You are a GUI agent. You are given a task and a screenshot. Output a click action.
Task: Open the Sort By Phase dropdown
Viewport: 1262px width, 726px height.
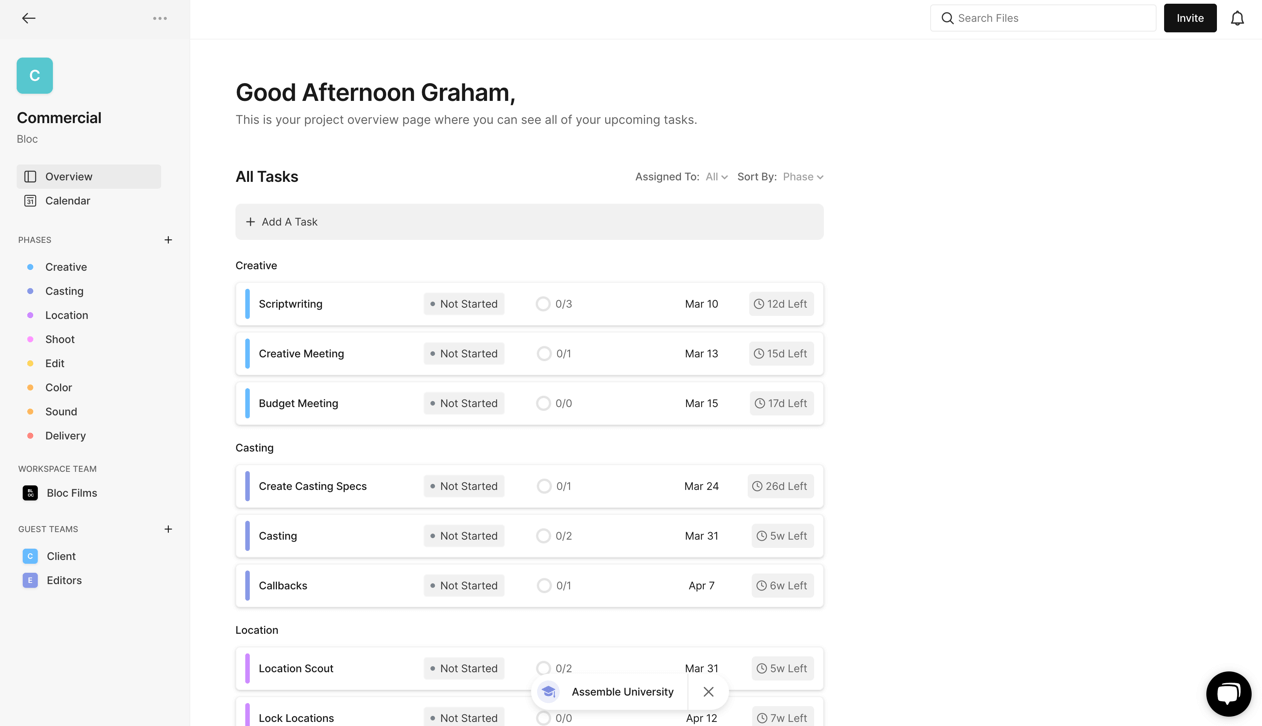[803, 177]
